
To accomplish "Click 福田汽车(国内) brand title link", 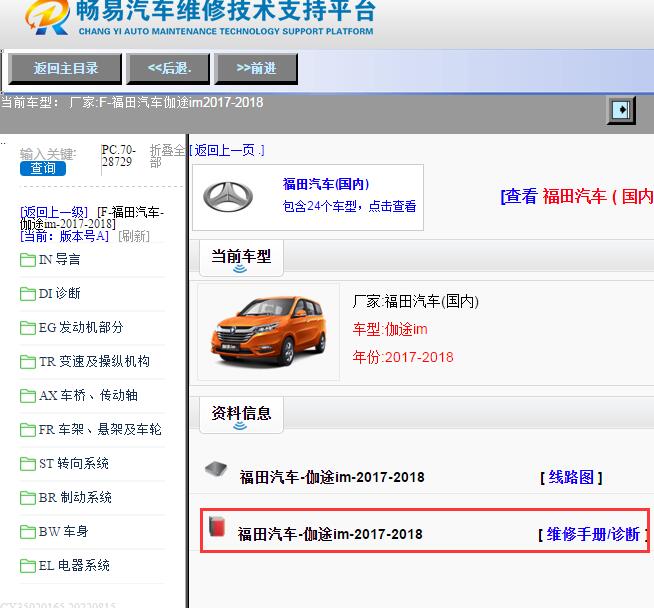I will [326, 183].
